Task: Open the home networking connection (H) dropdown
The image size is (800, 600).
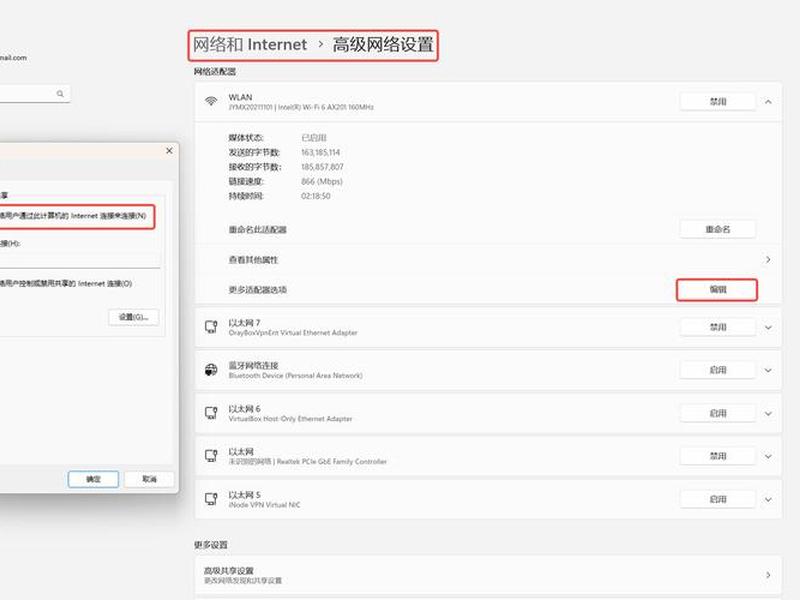Action: (80, 260)
